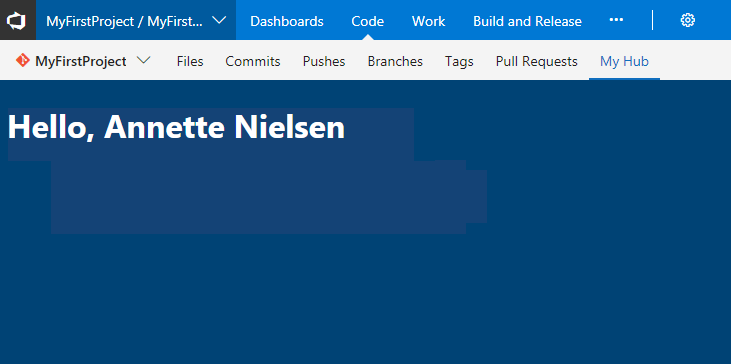The width and height of the screenshot is (731, 364).
Task: Click the MyFirstProject repository name
Action: (x=81, y=62)
